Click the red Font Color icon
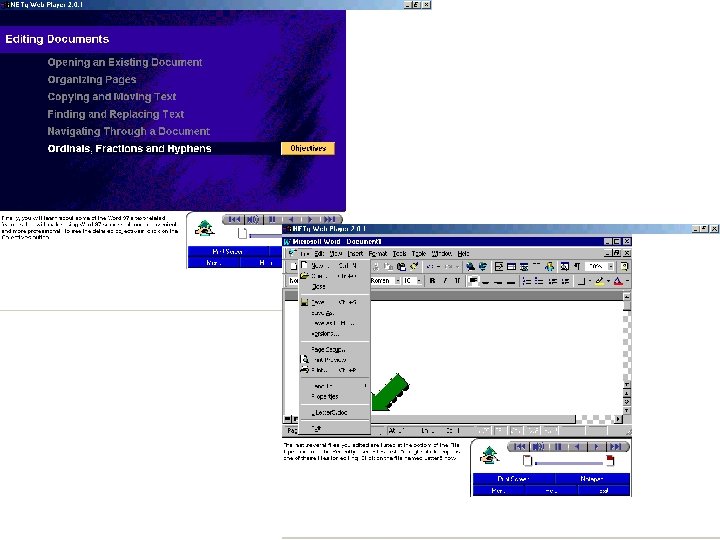 click(x=618, y=281)
